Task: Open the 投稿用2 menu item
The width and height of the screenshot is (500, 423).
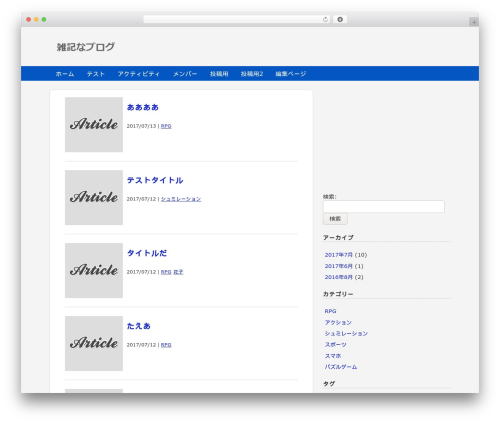Action: click(x=252, y=74)
